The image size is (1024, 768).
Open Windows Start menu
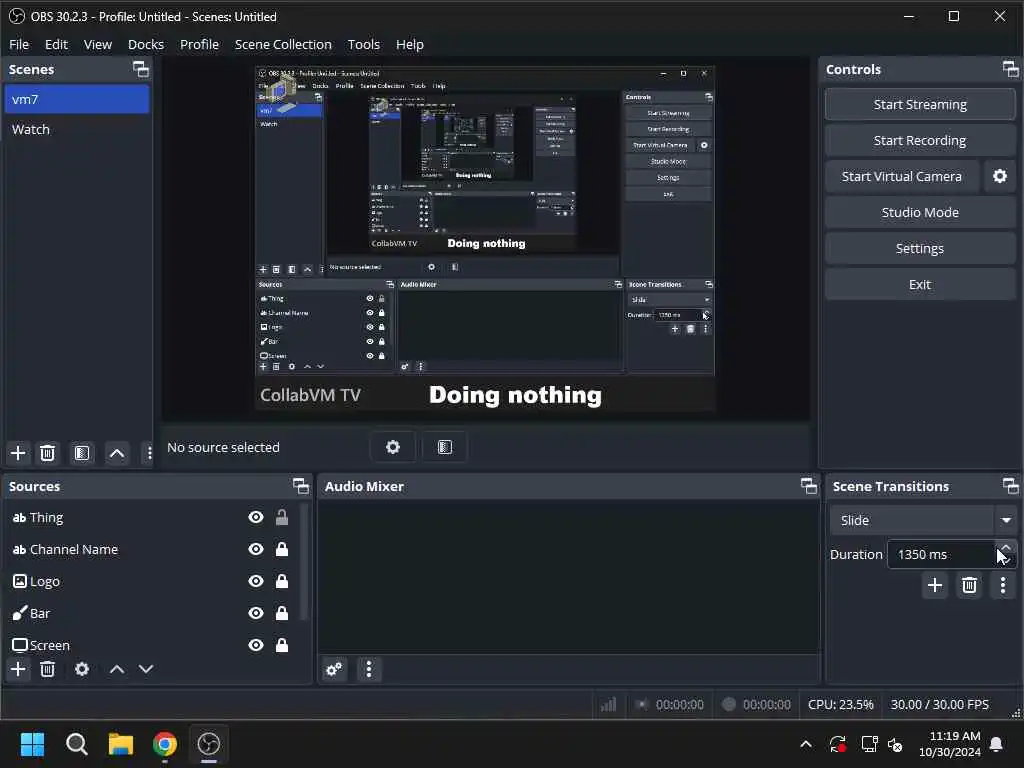[33, 744]
